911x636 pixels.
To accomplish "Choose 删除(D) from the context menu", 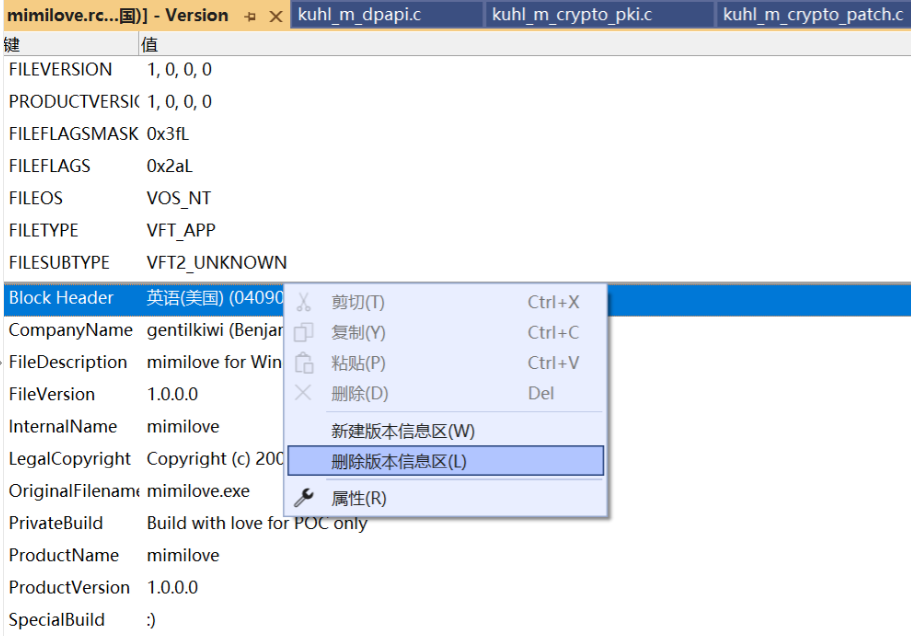I will (x=446, y=393).
